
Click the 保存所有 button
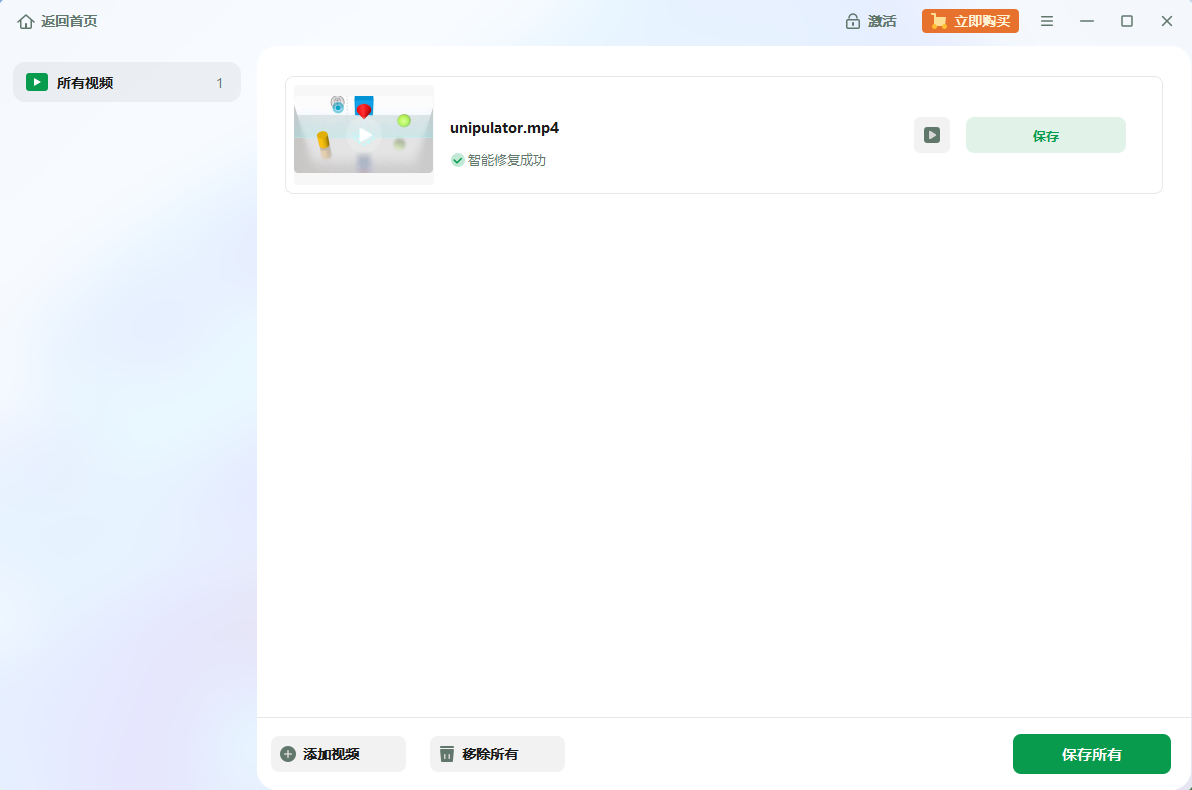pyautogui.click(x=1091, y=754)
